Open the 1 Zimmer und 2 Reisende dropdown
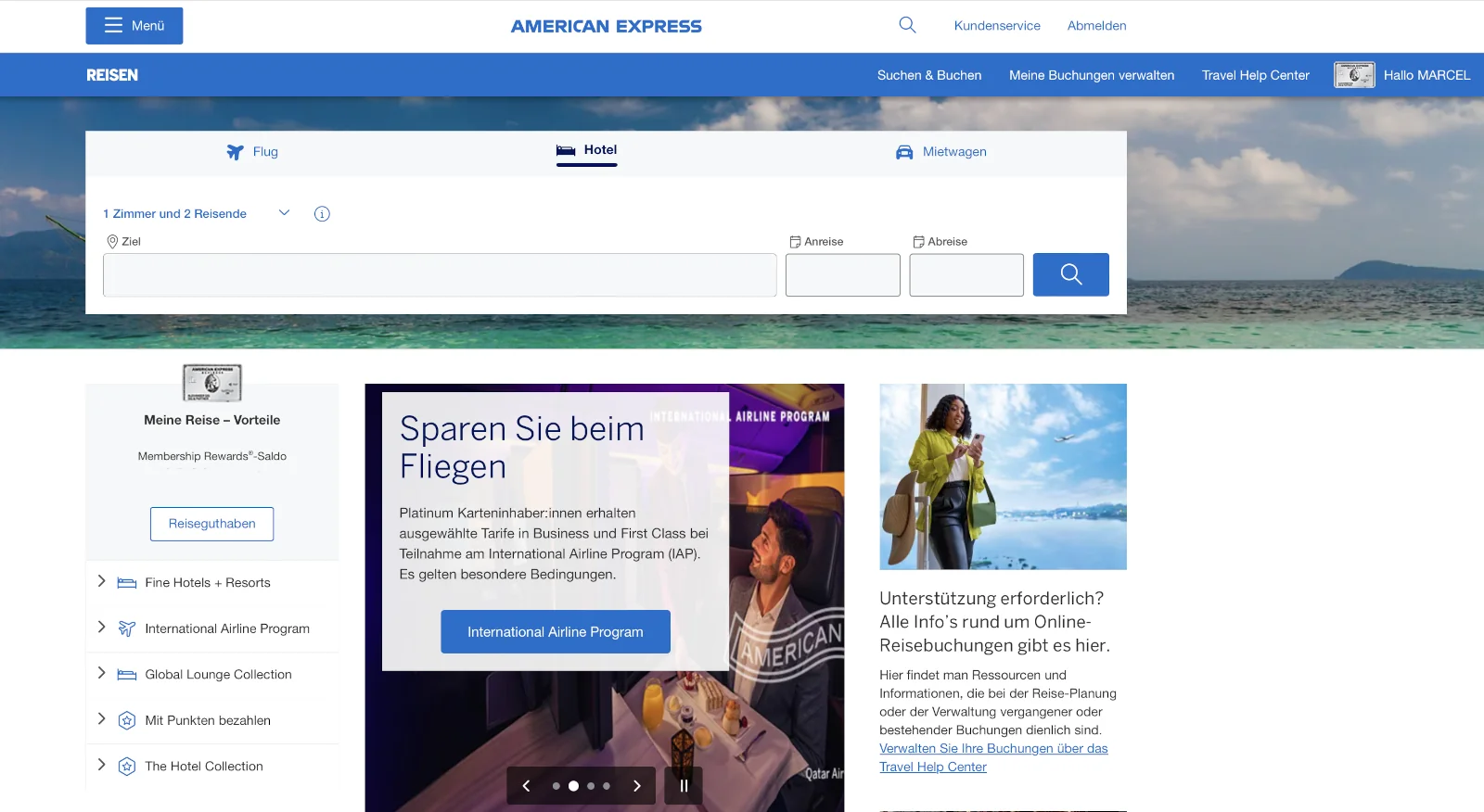Screen dimensions: 1484x812 tap(197, 214)
